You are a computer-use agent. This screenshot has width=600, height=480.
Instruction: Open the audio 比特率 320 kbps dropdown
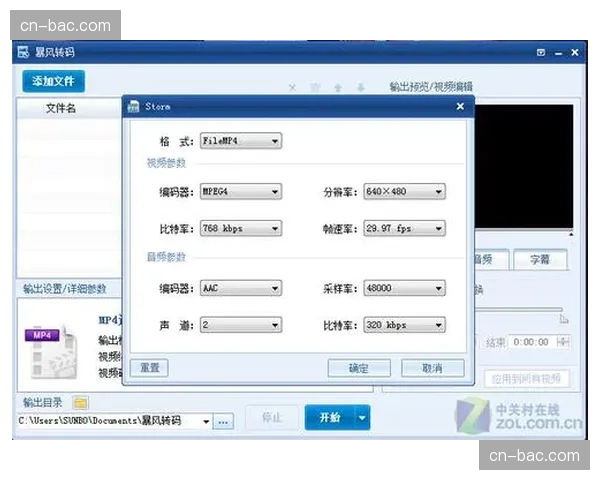coord(404,325)
